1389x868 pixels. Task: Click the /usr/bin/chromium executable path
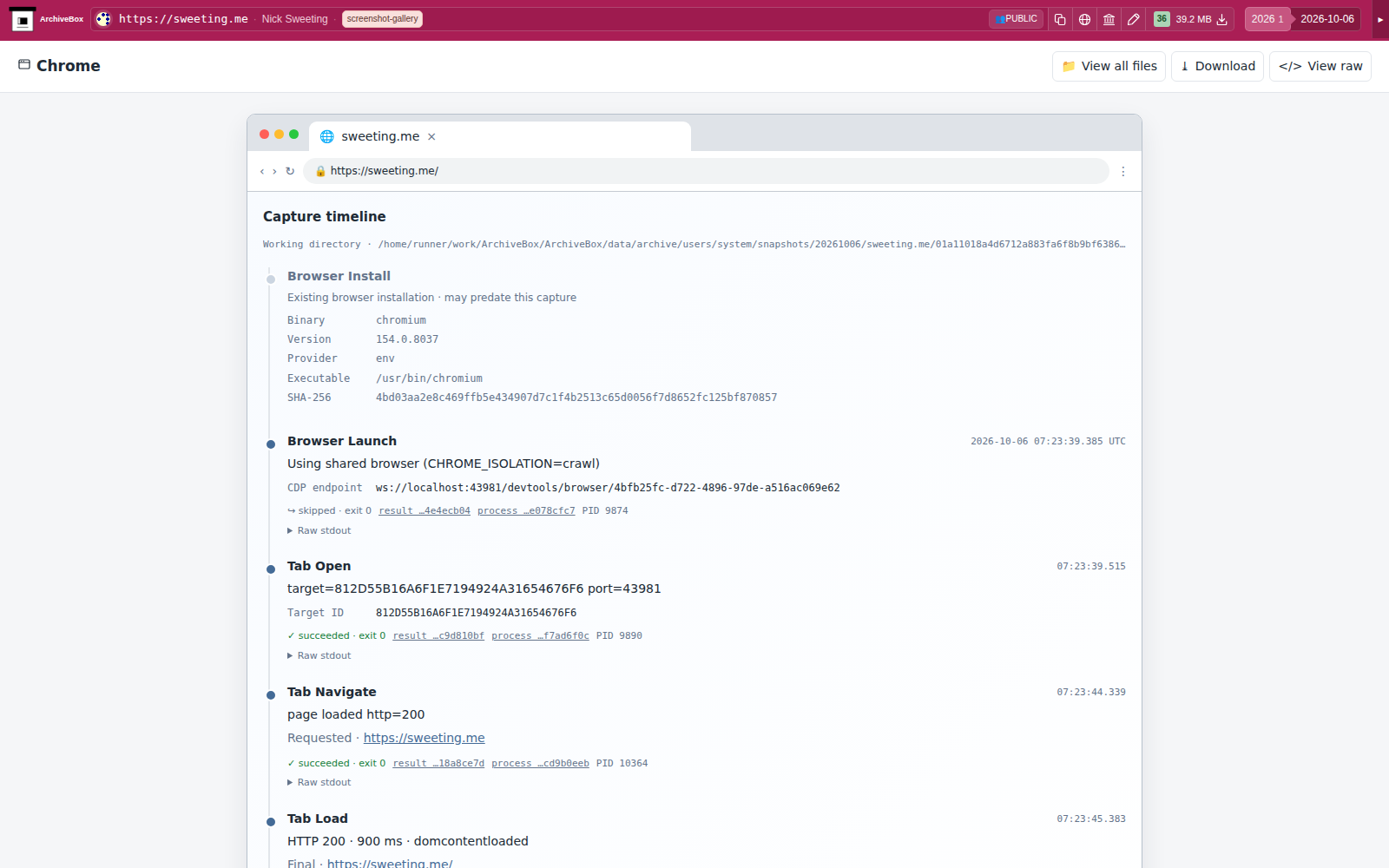[x=429, y=378]
